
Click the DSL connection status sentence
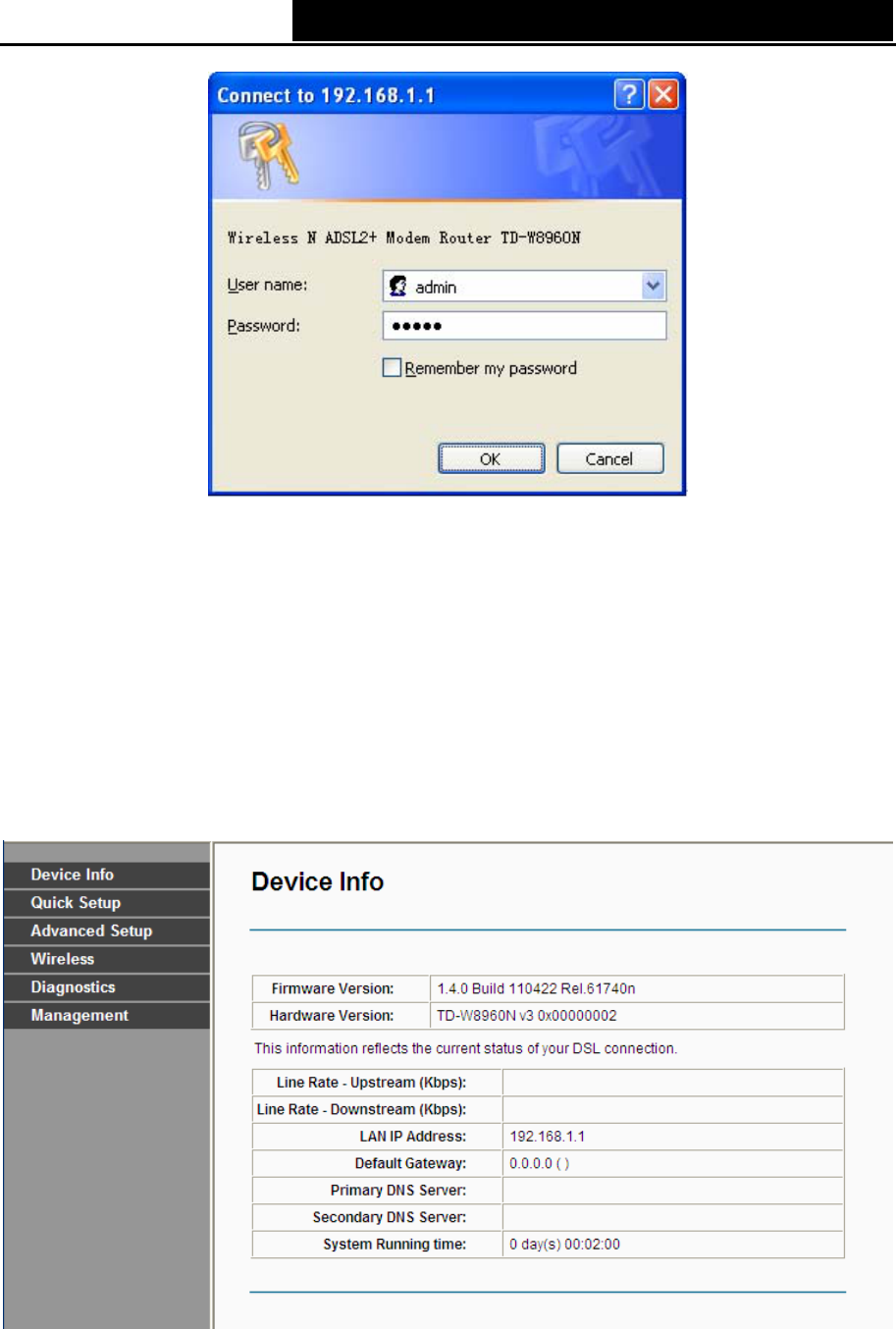[465, 1048]
